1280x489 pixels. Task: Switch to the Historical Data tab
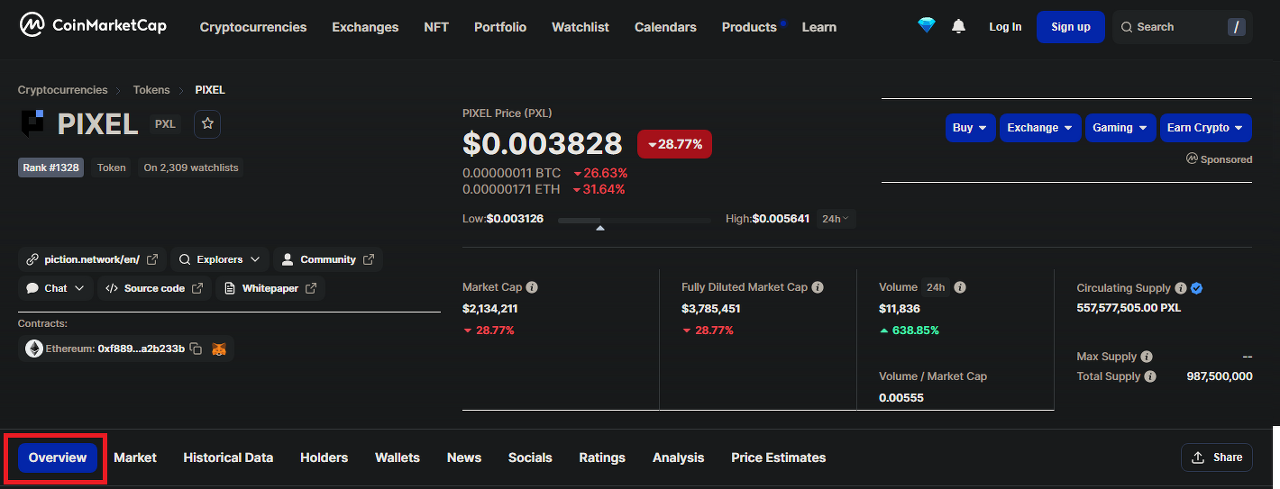[228, 458]
